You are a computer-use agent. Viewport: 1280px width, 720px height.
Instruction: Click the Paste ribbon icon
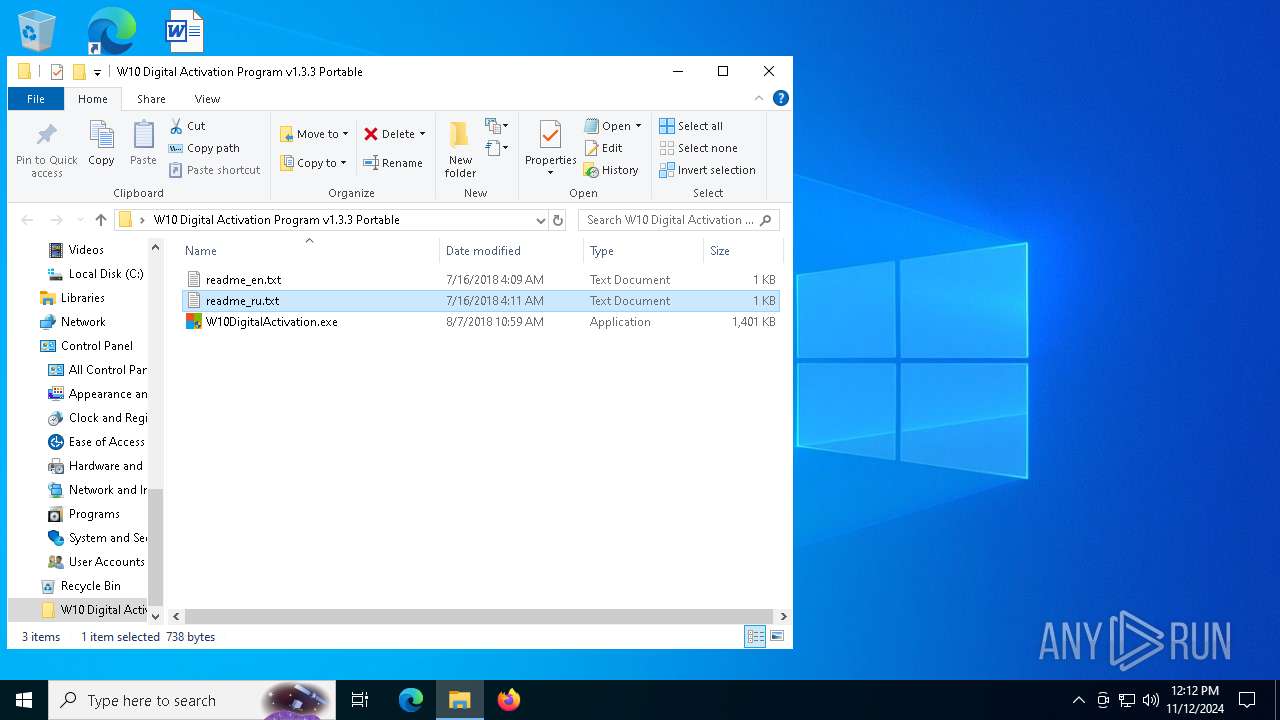pos(143,143)
